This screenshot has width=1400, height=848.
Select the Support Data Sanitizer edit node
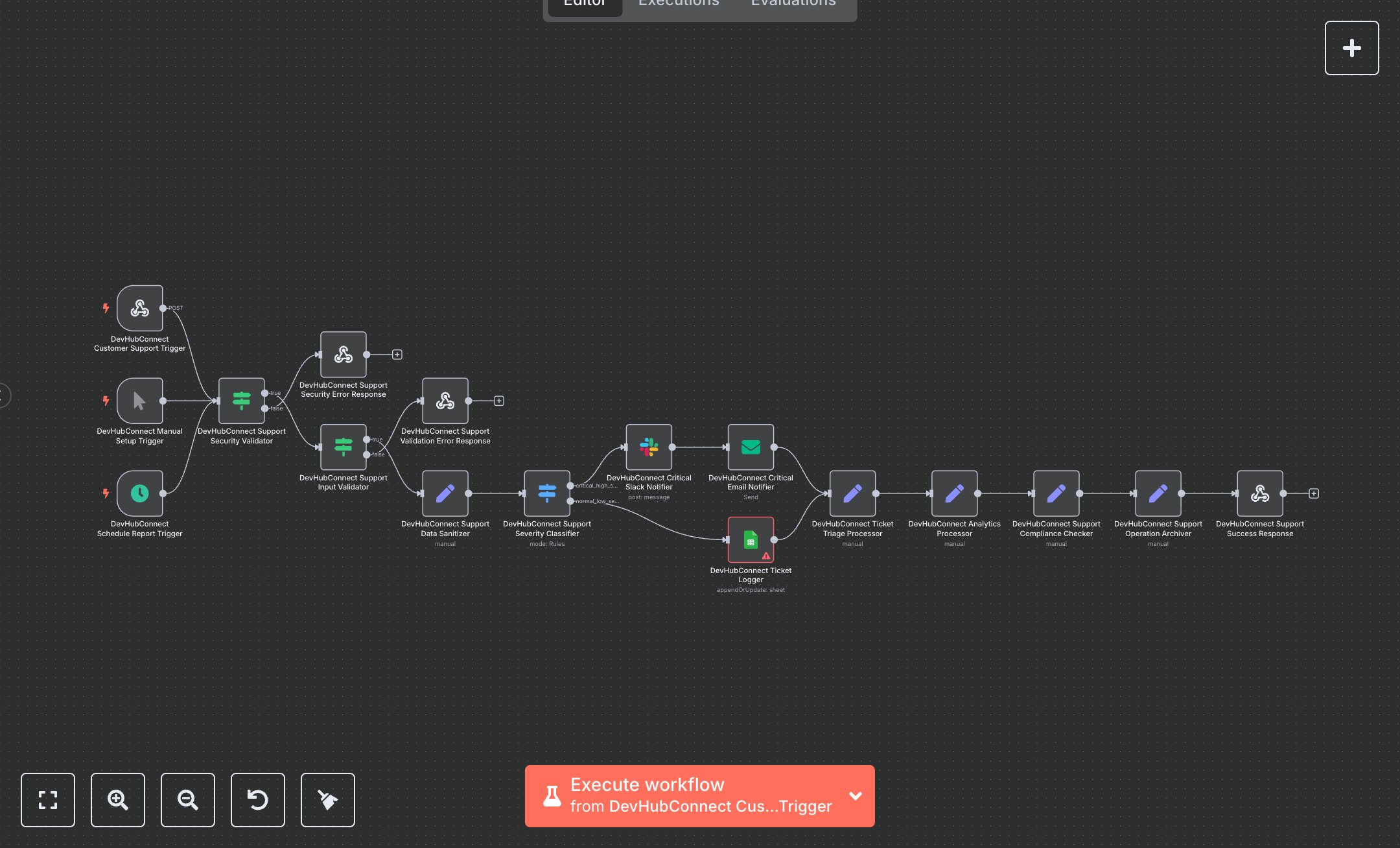pos(445,493)
